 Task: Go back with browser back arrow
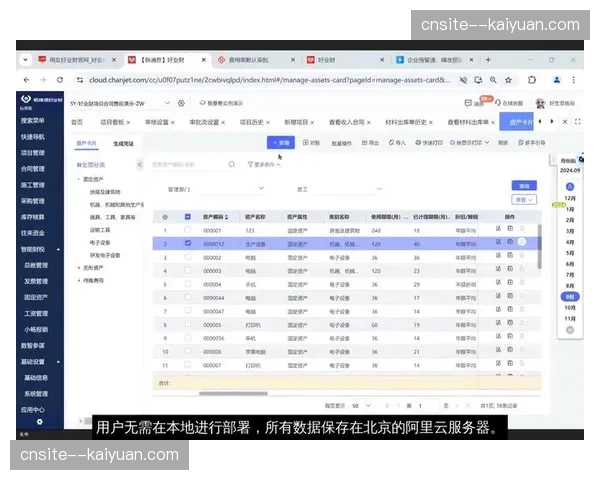(26, 80)
